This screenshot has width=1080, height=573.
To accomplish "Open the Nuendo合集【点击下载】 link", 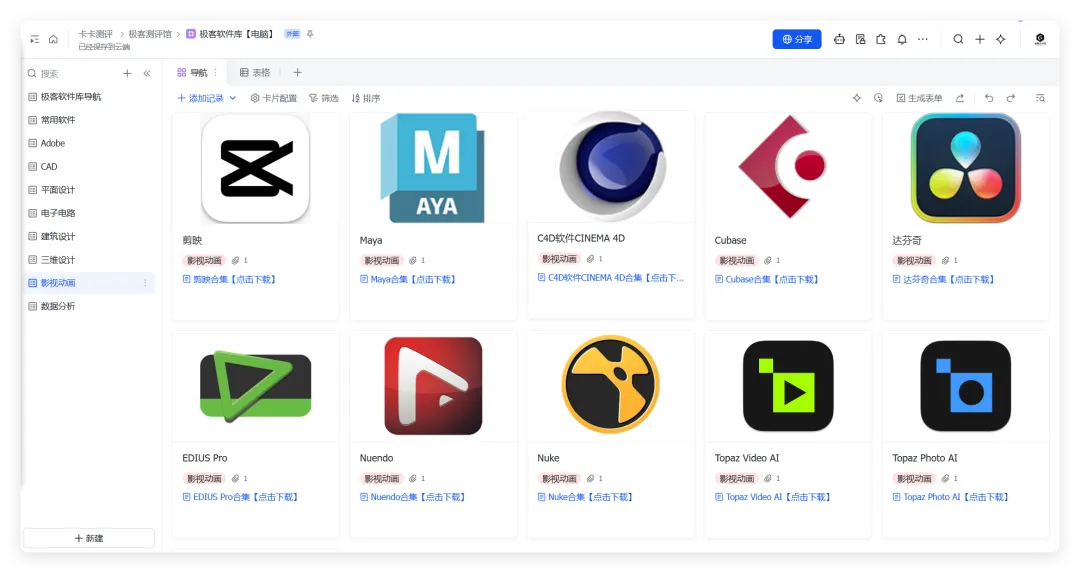I will tap(413, 497).
